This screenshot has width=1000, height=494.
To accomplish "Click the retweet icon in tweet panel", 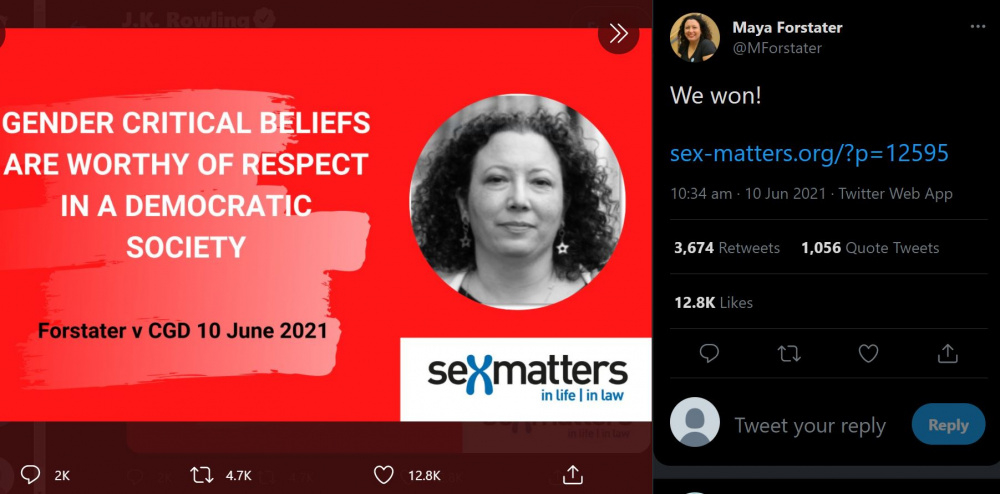I will pos(789,353).
